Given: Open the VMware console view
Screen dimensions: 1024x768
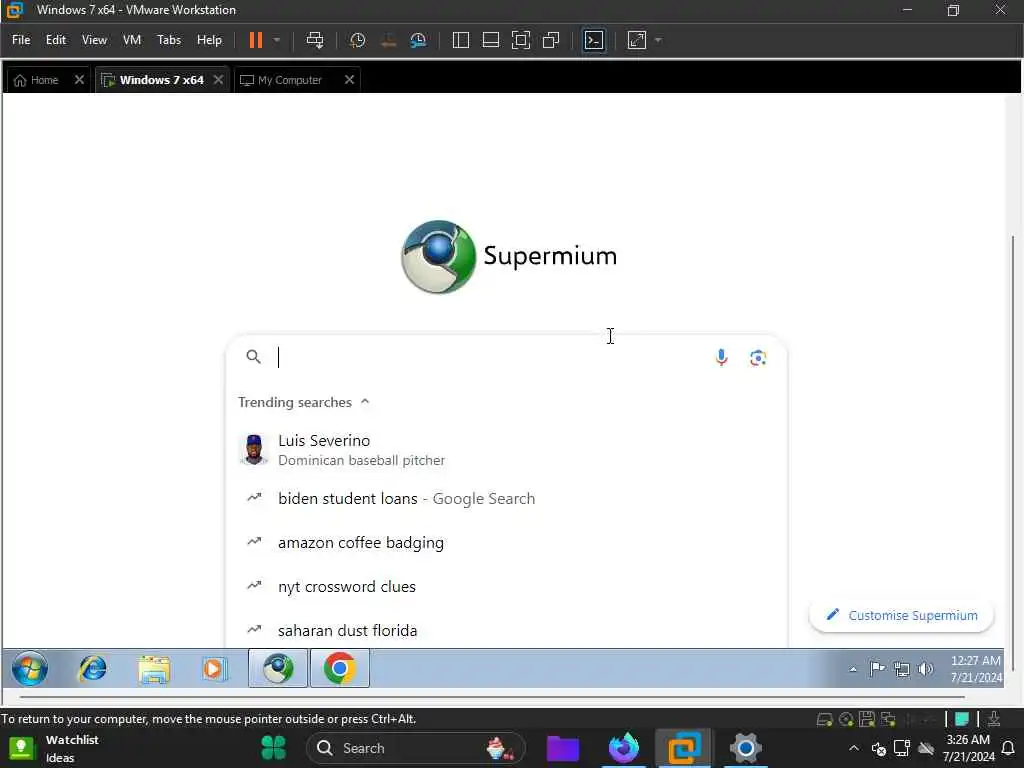Looking at the screenshot, I should click(x=594, y=40).
